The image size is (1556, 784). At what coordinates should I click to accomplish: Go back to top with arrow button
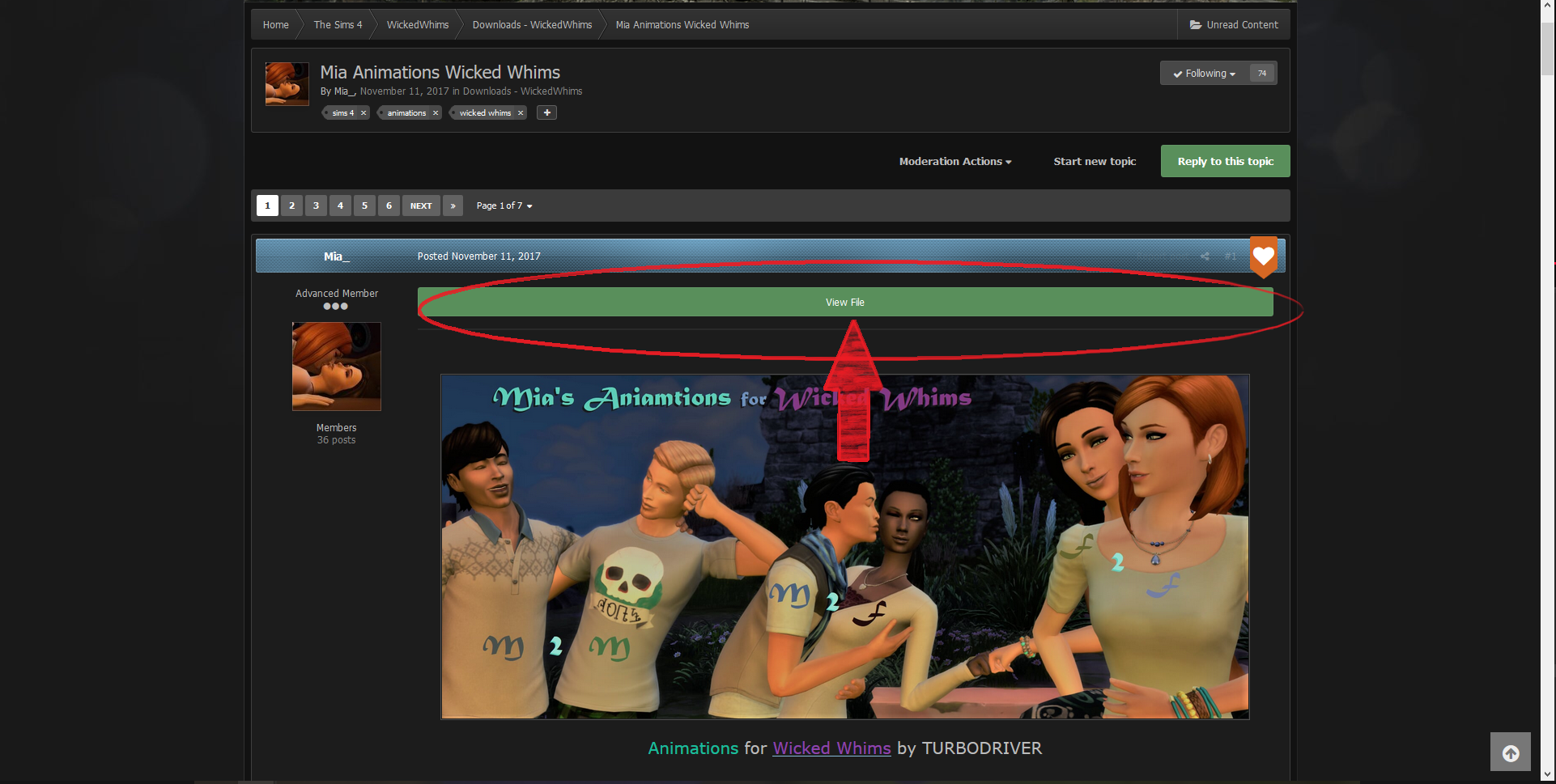(x=1511, y=752)
